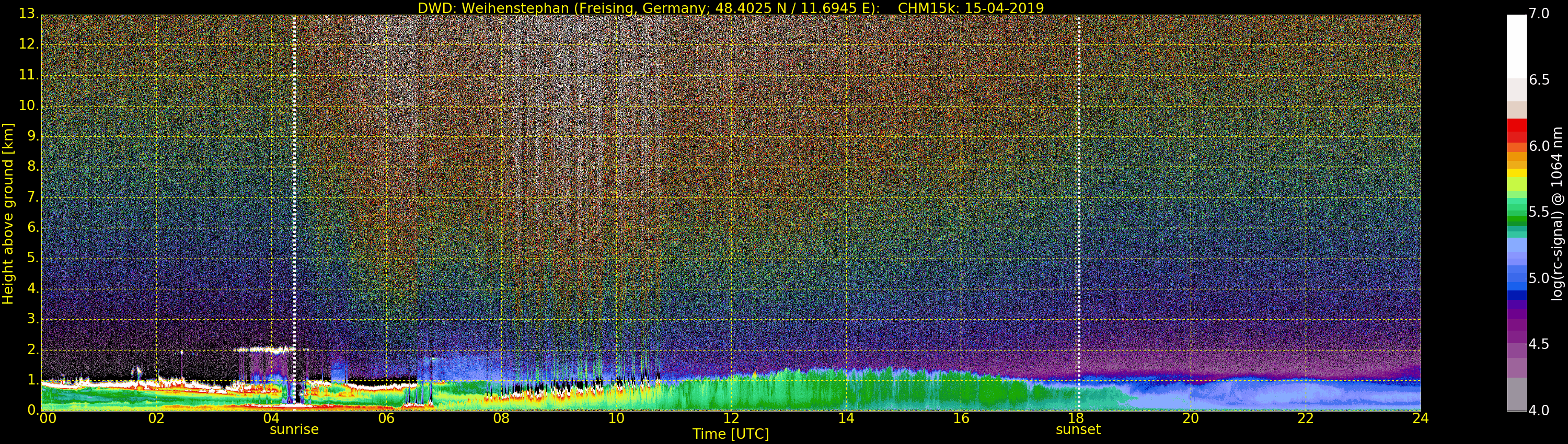Viewport: 1568px width, 444px height.
Task: Click the '12.' tick on the height axis
Action: 29,44
